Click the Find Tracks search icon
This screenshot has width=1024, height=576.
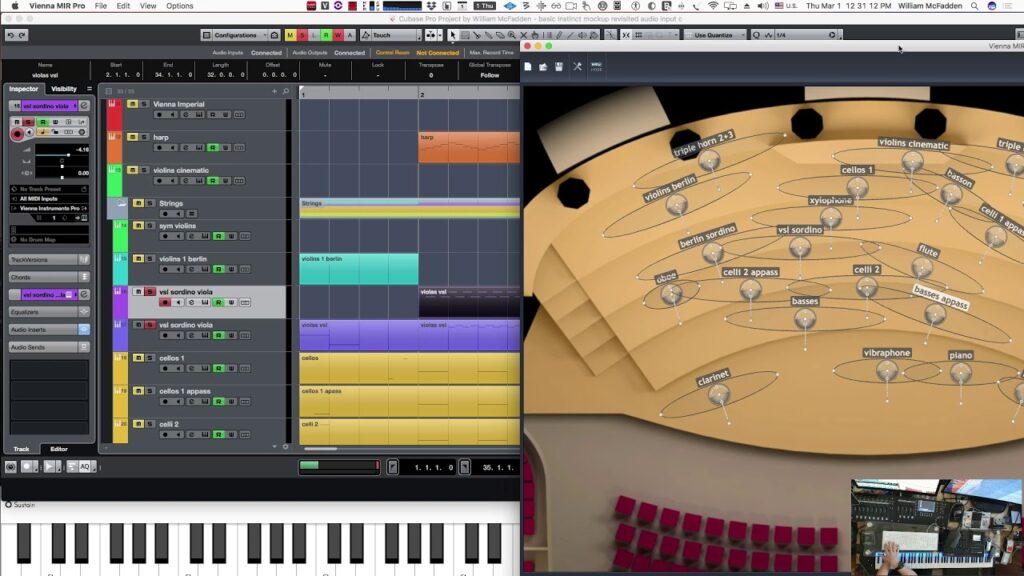click(x=286, y=91)
